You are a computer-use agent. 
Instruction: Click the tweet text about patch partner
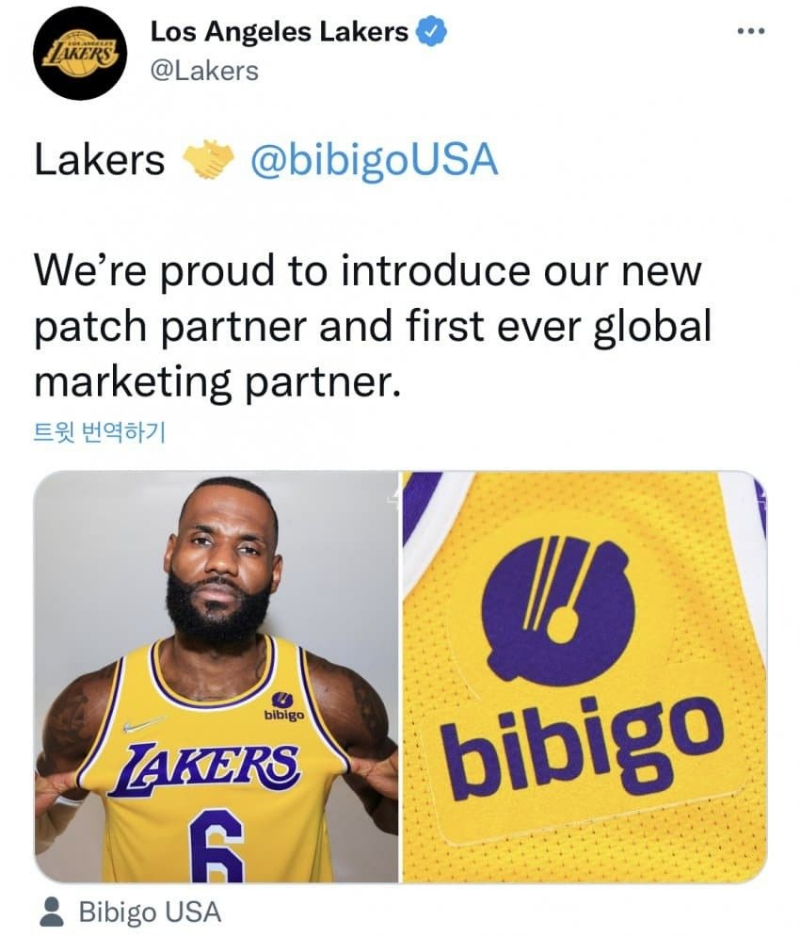373,327
